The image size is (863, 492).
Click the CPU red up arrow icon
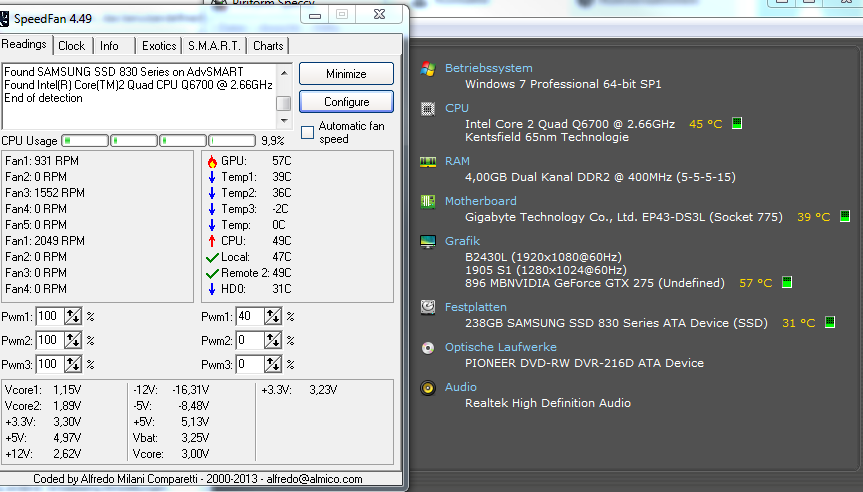coord(212,241)
